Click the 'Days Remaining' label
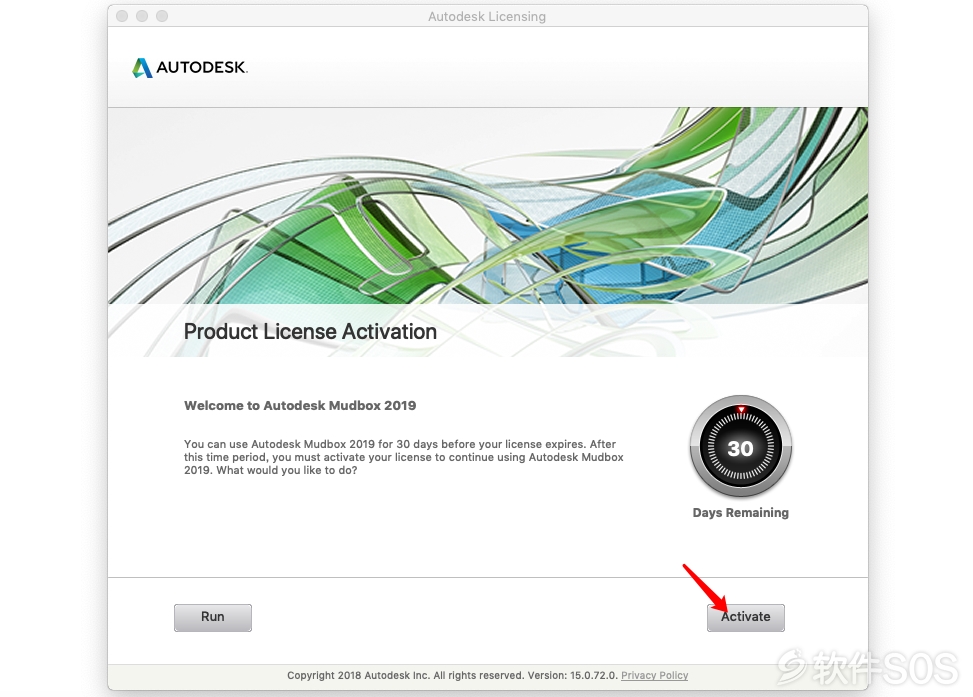This screenshot has width=973, height=697. click(x=740, y=513)
